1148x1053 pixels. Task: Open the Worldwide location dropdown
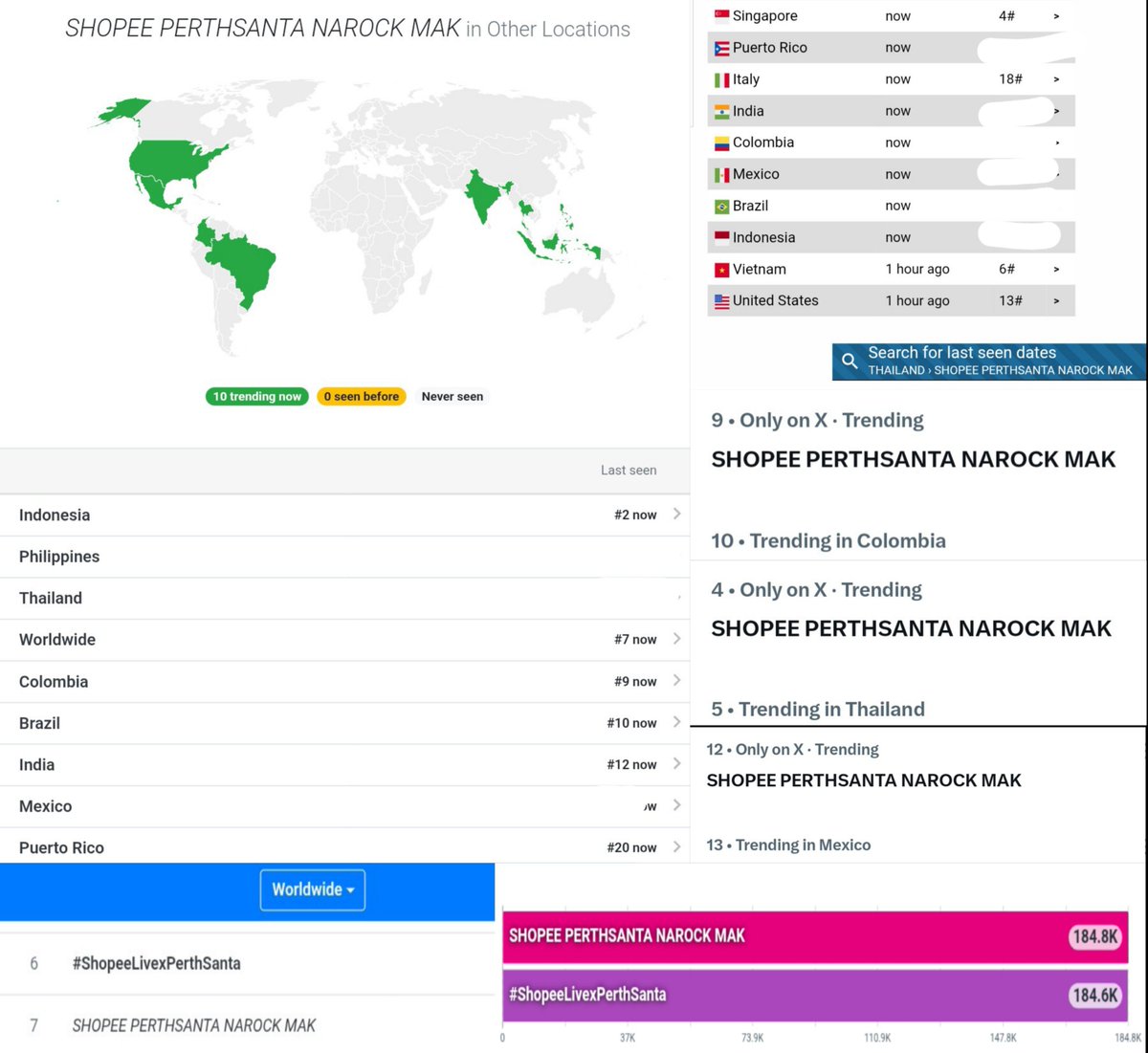313,889
